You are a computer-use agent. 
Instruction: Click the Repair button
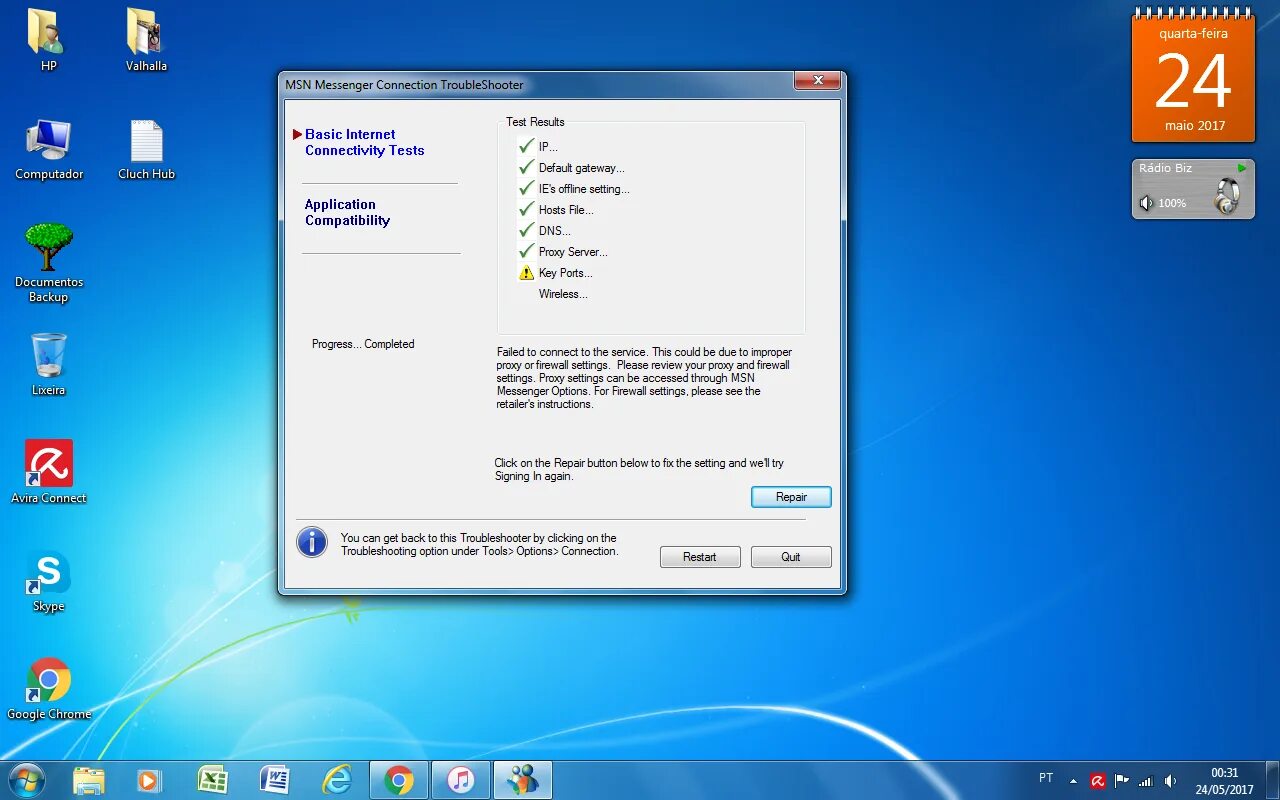(x=791, y=497)
